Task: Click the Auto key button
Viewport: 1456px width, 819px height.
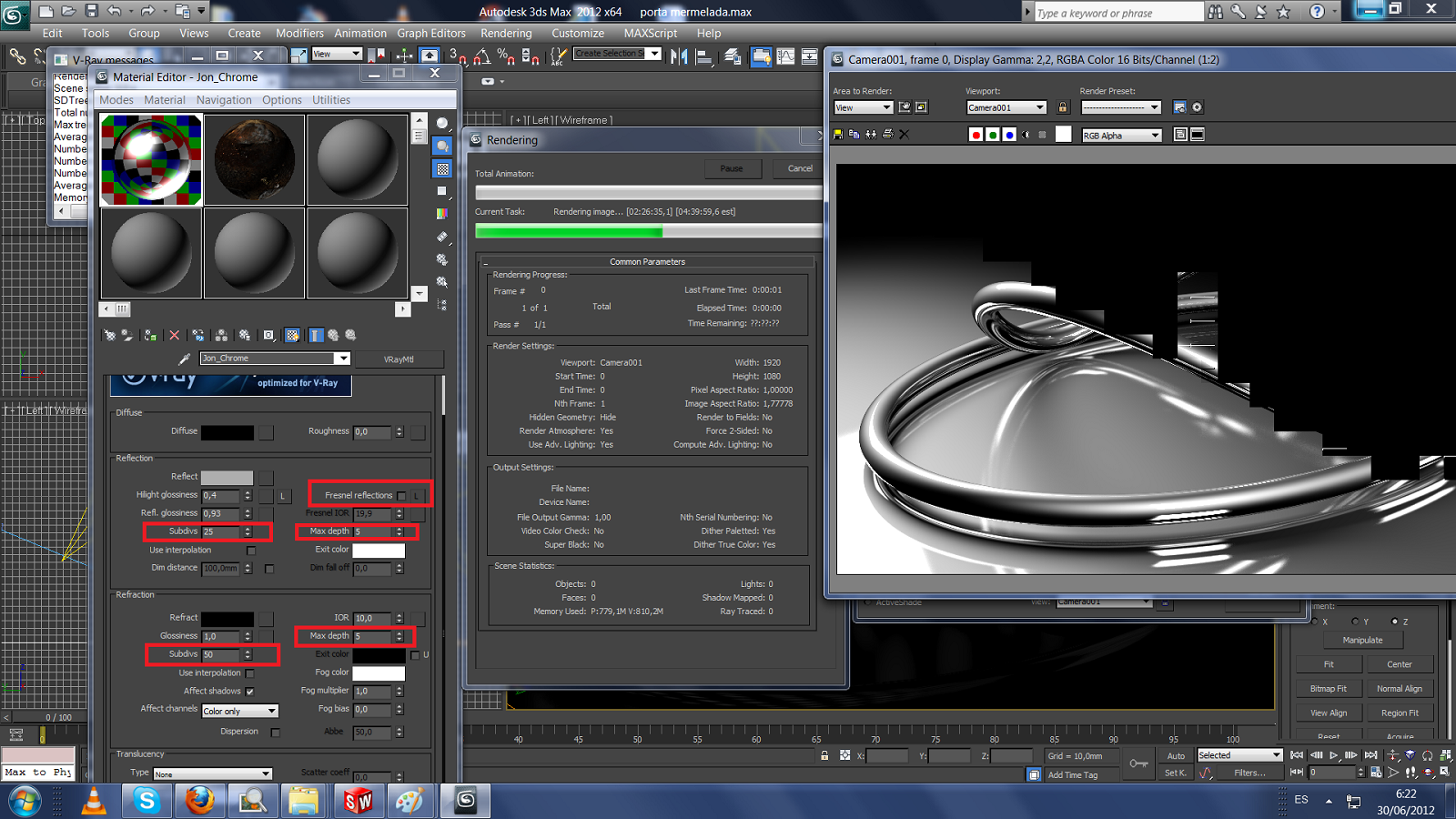Action: click(x=1176, y=755)
